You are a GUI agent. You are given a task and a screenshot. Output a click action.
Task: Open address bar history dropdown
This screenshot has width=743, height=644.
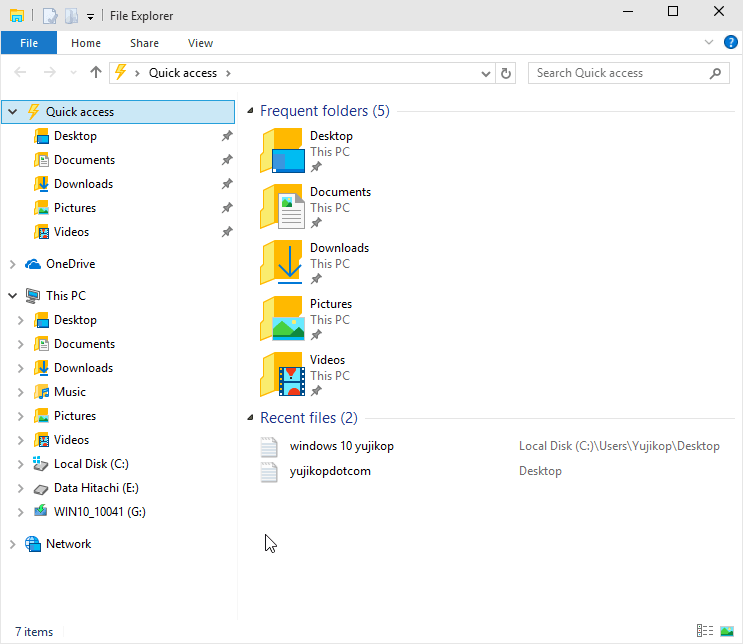tap(485, 73)
